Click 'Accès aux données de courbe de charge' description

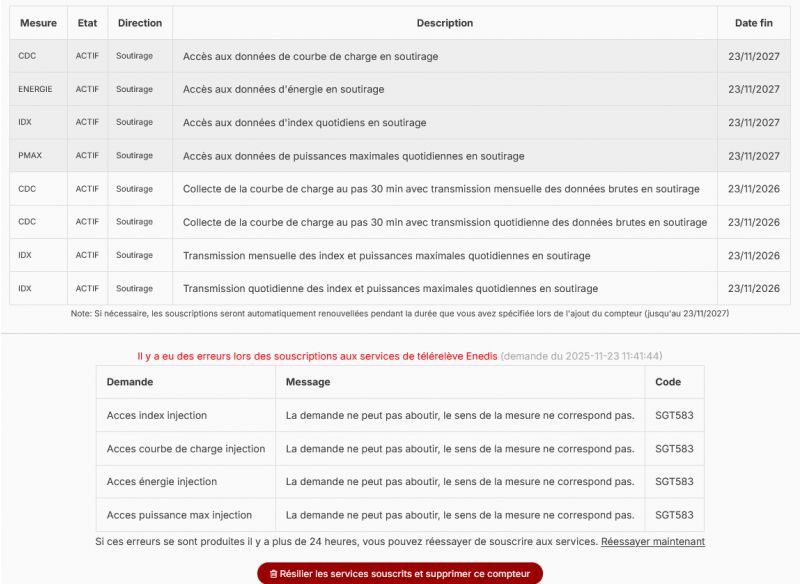(x=310, y=56)
